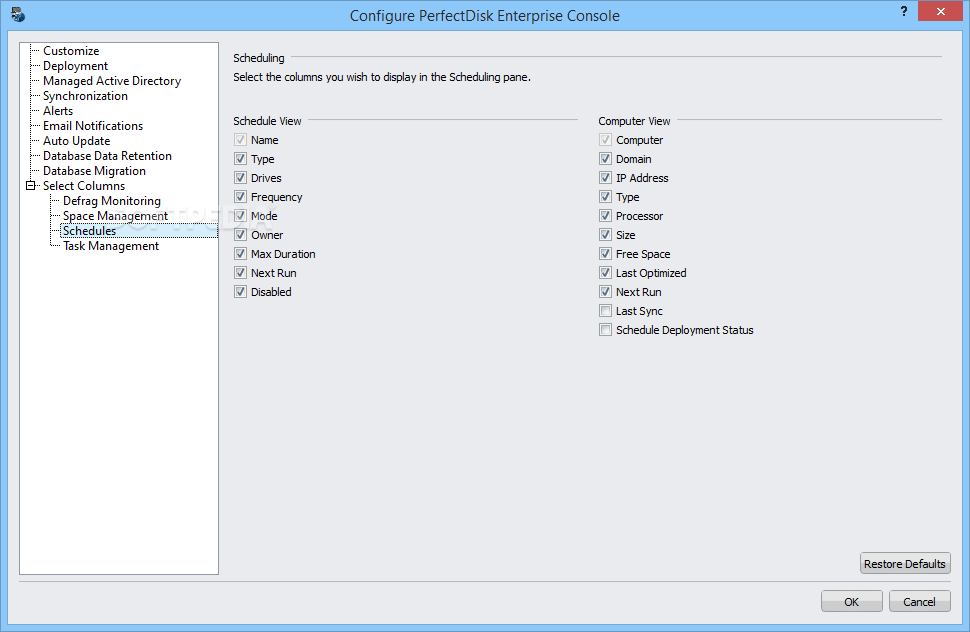970x632 pixels.
Task: Collapse the Select Columns tree node
Action: (30, 186)
